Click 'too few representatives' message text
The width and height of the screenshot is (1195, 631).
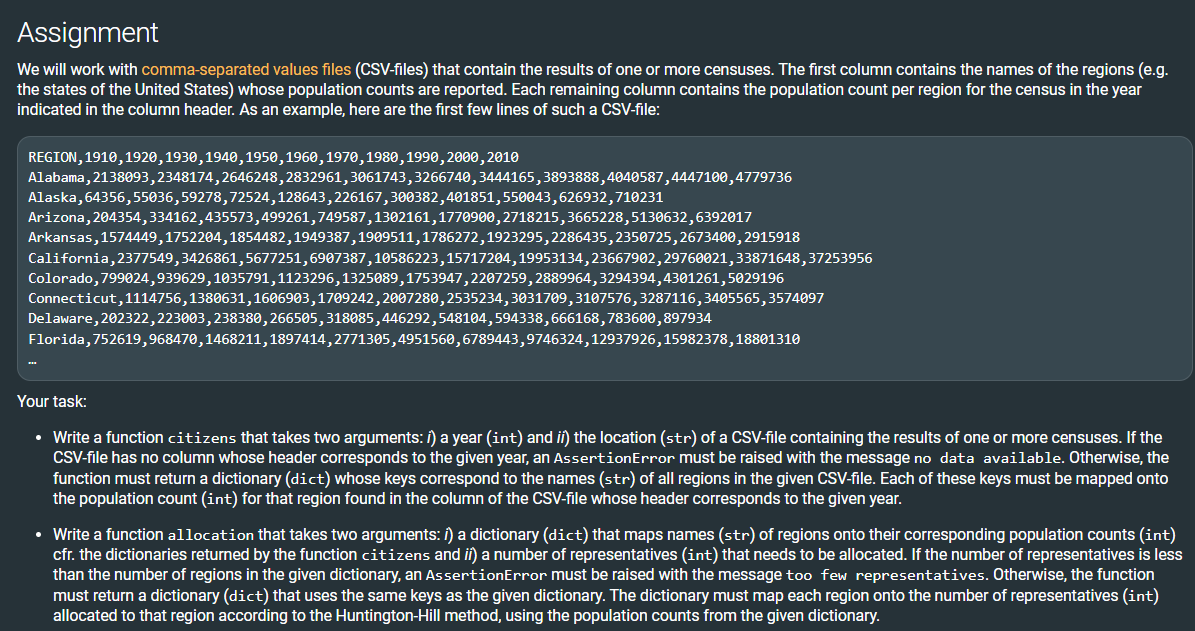(x=887, y=575)
